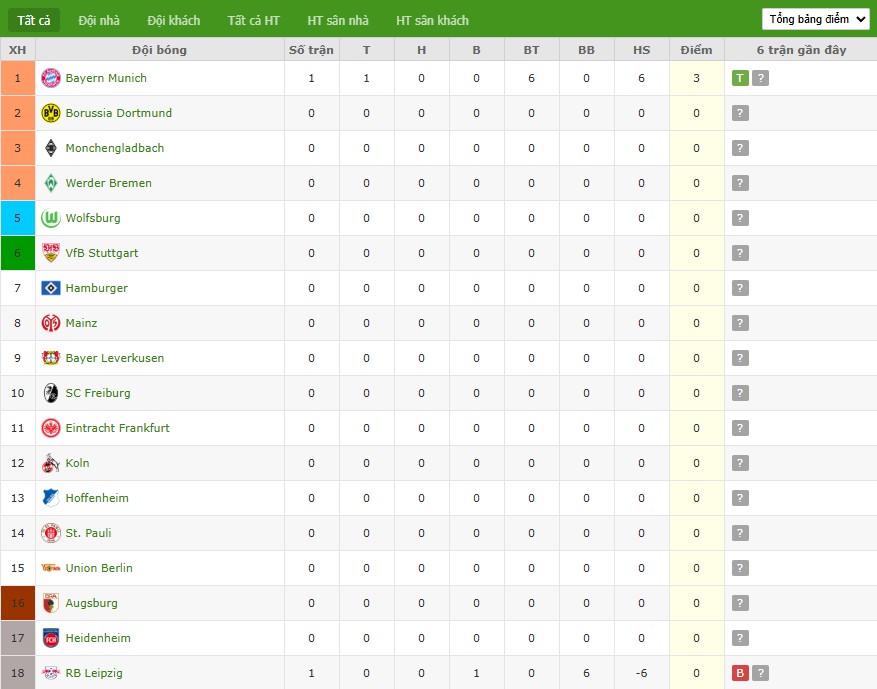Viewport: 877px width, 689px height.
Task: Select the Đội khách tab
Action: click(173, 20)
